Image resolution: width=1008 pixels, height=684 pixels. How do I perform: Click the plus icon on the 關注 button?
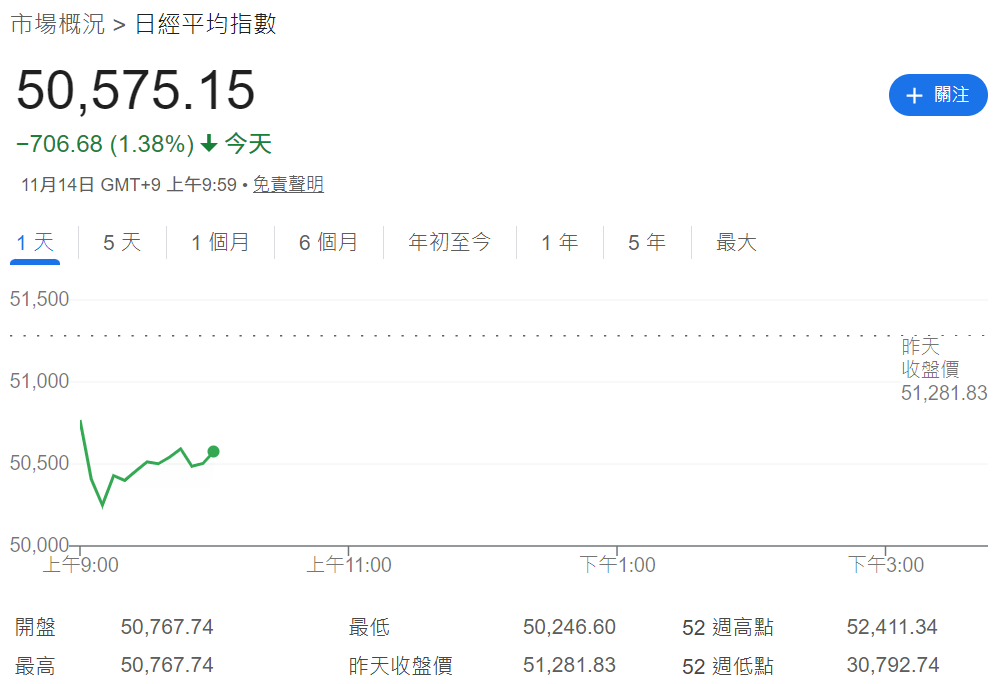point(913,95)
